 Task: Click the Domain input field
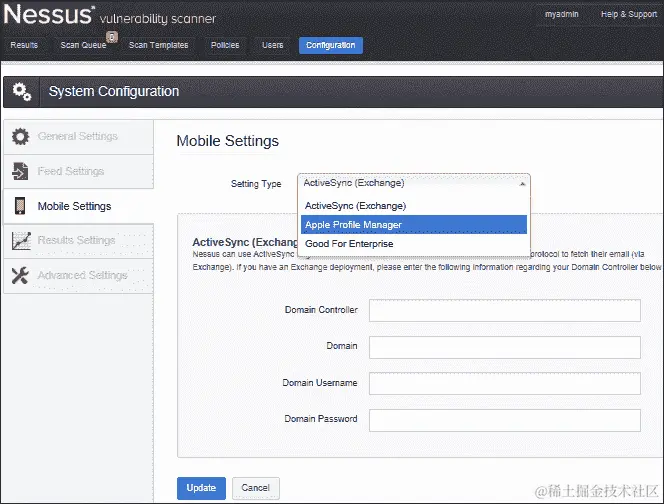[504, 347]
